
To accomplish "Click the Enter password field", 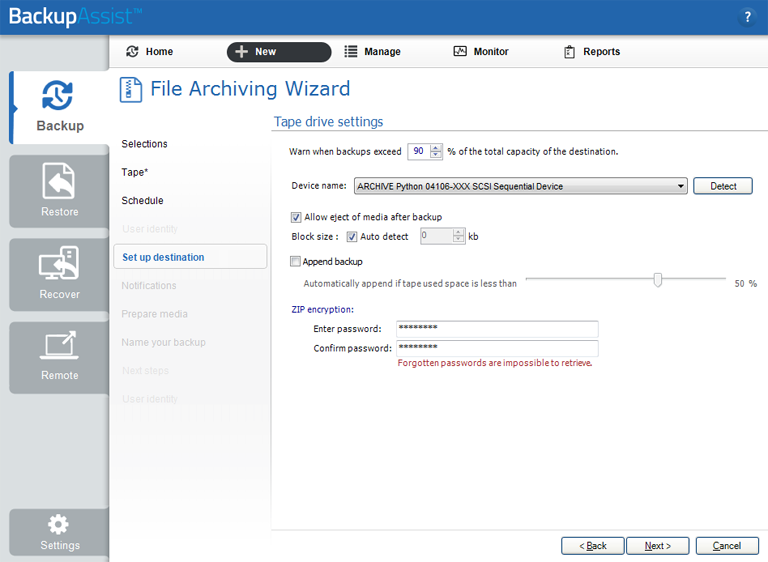I will coord(497,329).
